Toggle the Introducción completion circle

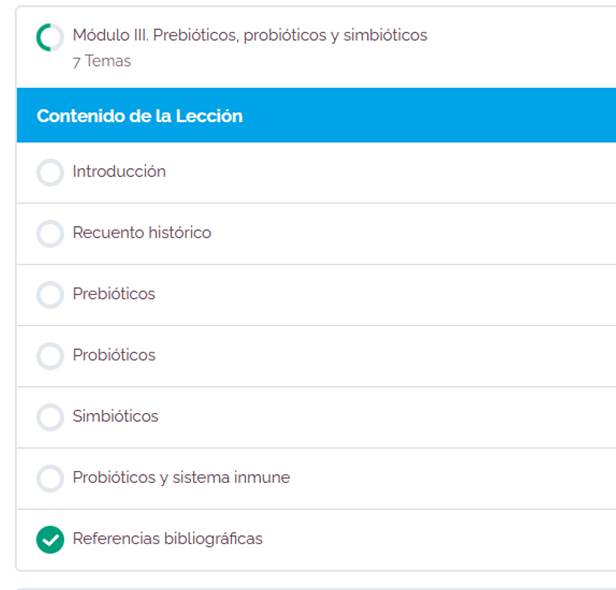pyautogui.click(x=49, y=173)
